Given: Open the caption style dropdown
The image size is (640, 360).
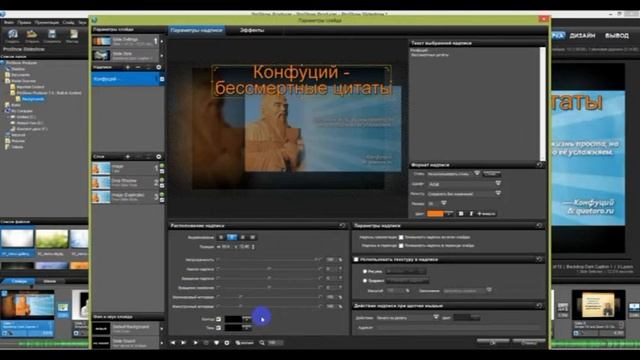Looking at the screenshot, I should (x=454, y=174).
